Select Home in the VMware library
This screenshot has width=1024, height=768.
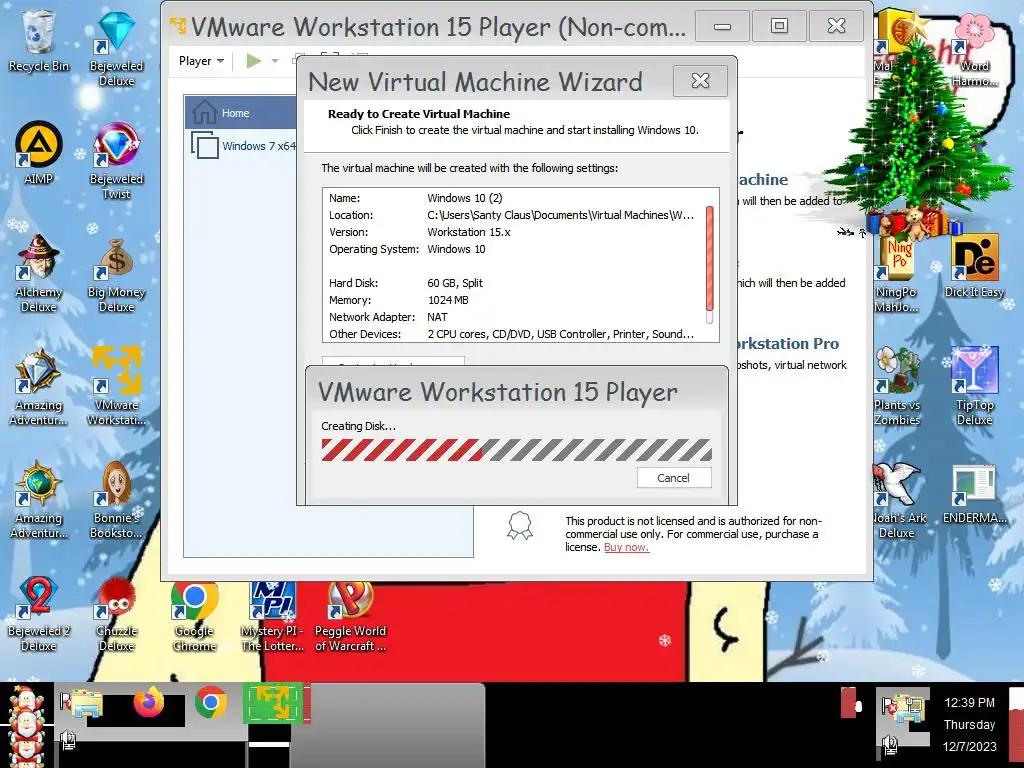240,112
